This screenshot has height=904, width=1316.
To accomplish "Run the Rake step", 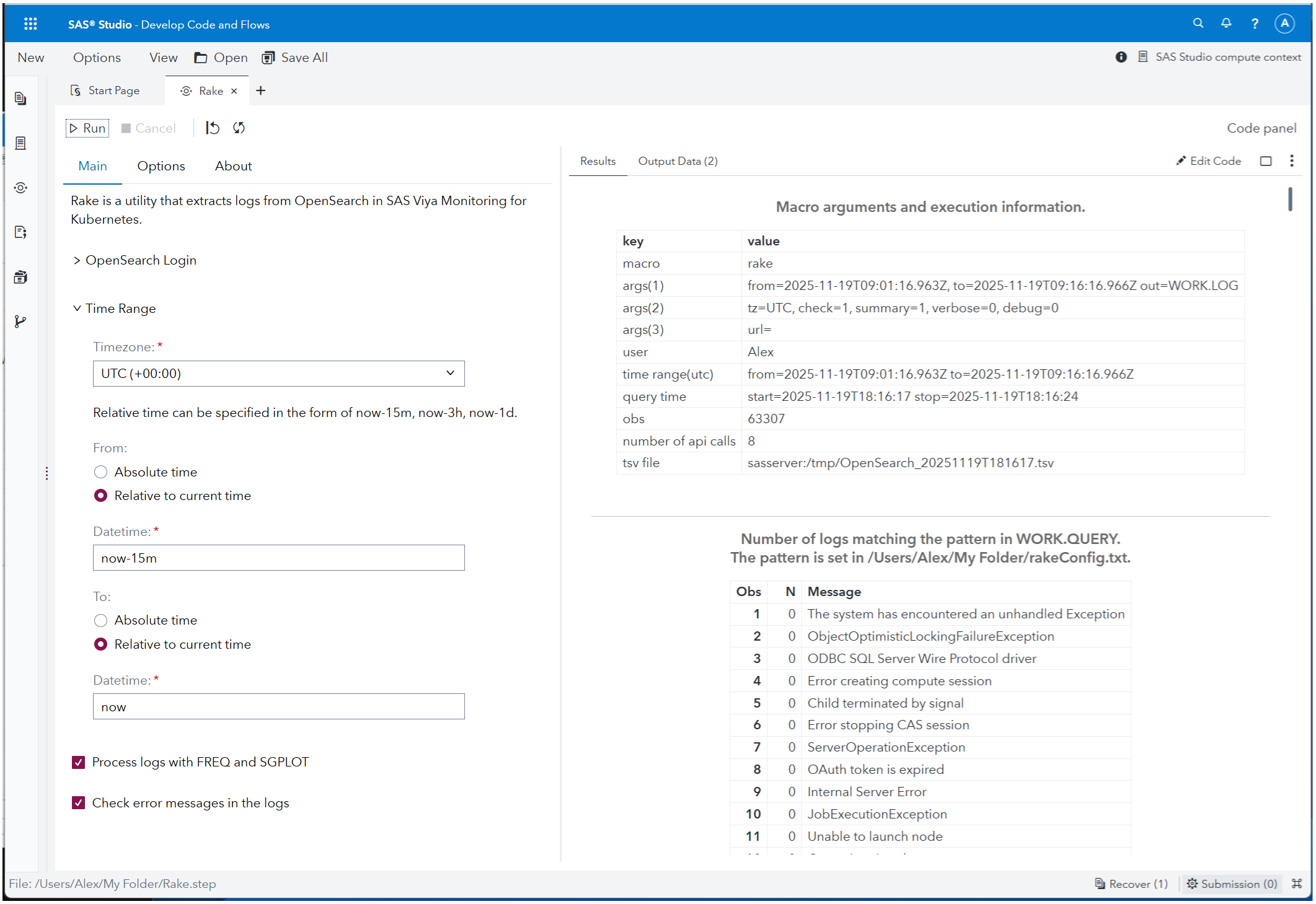I will tap(87, 128).
